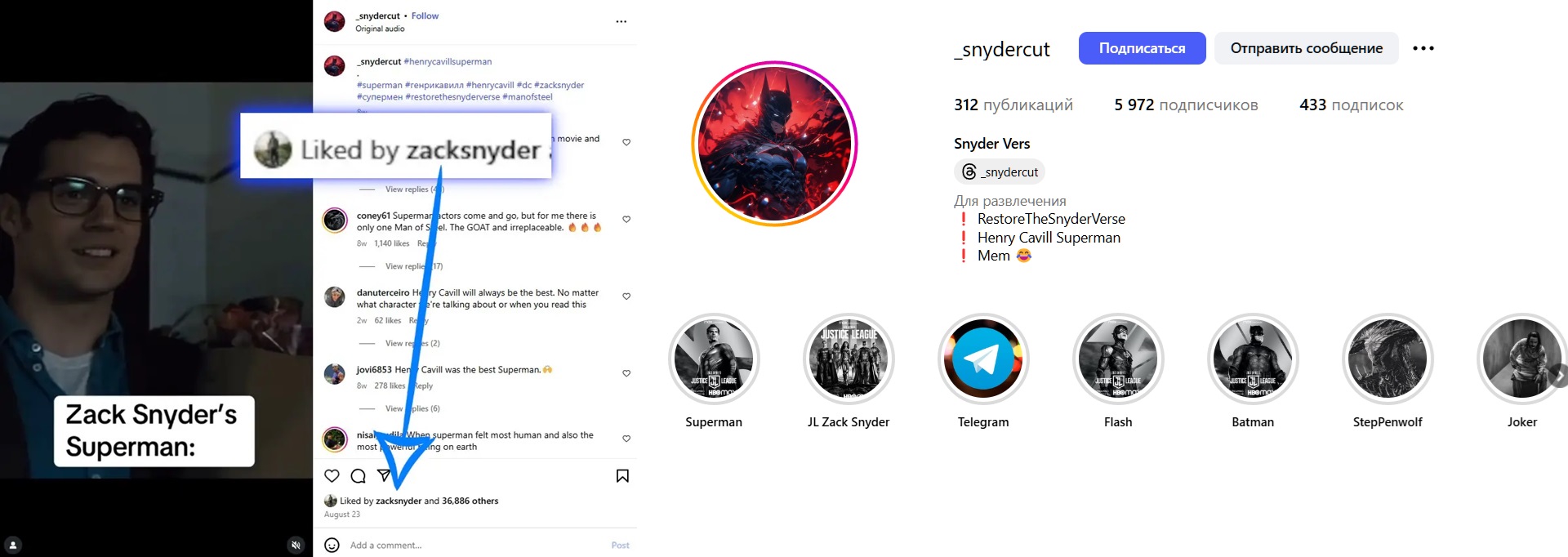Image resolution: width=1568 pixels, height=557 pixels.
Task: Expand replies under coney61's comment
Action: 413,266
